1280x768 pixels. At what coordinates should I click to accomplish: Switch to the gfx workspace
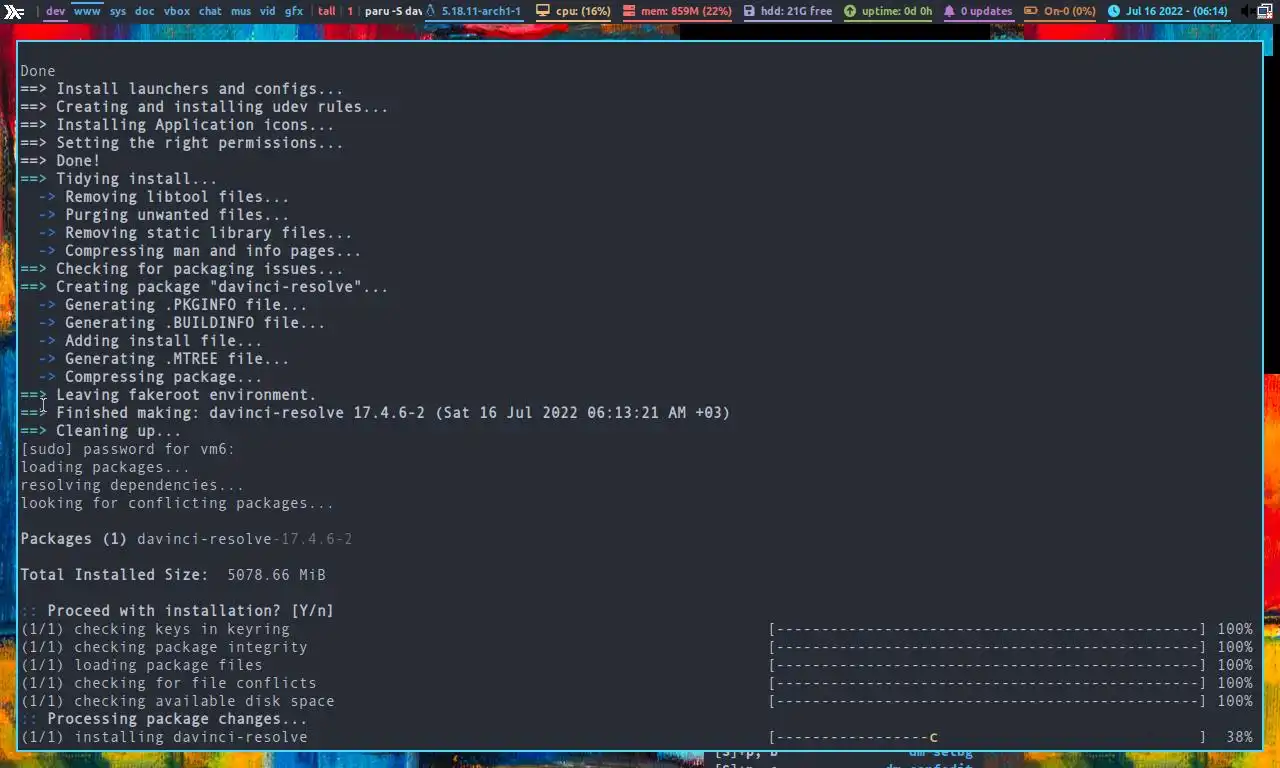click(x=294, y=12)
